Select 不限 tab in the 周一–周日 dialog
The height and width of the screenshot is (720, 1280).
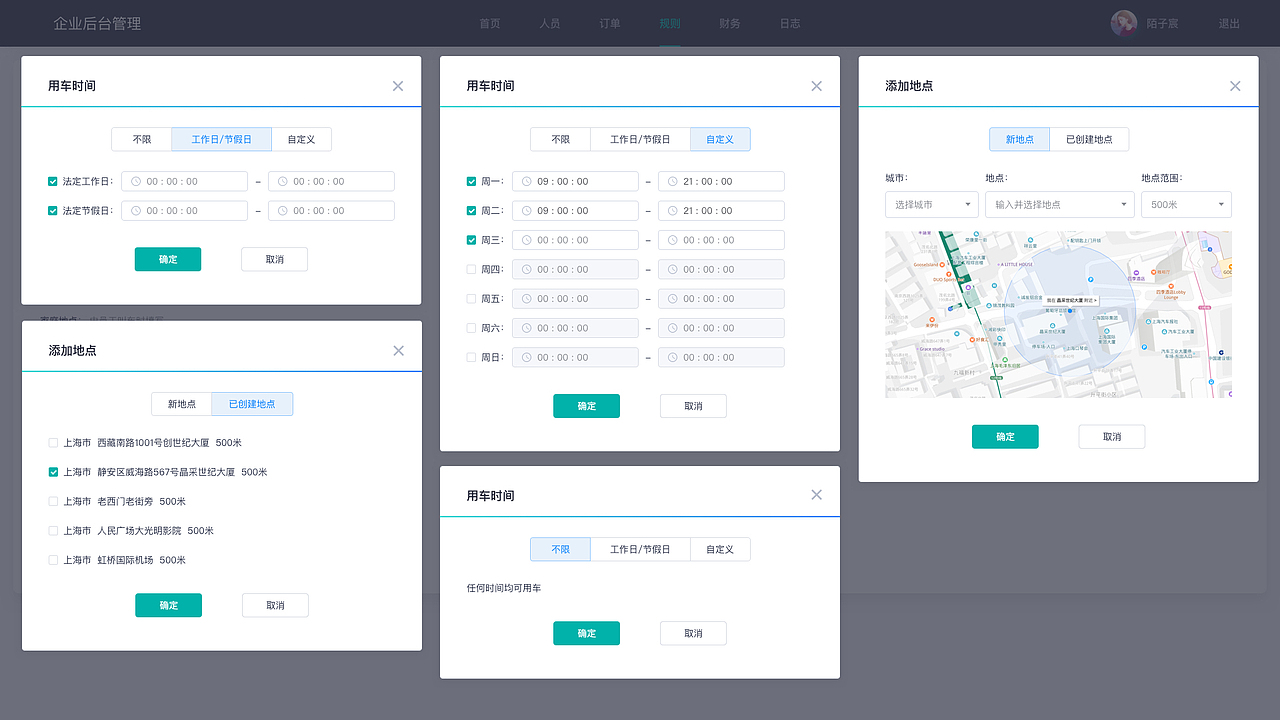point(560,139)
